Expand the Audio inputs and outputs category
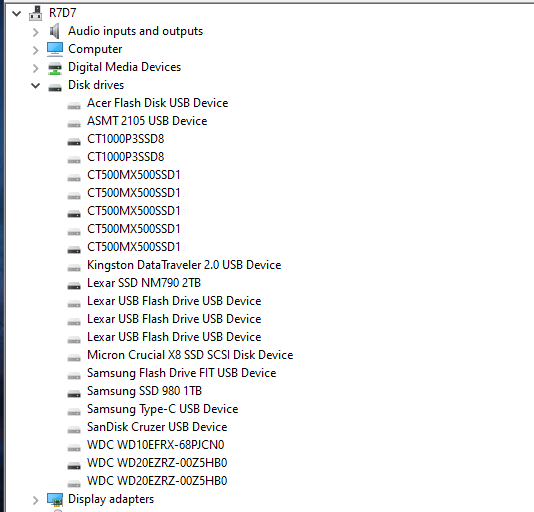 pos(35,32)
